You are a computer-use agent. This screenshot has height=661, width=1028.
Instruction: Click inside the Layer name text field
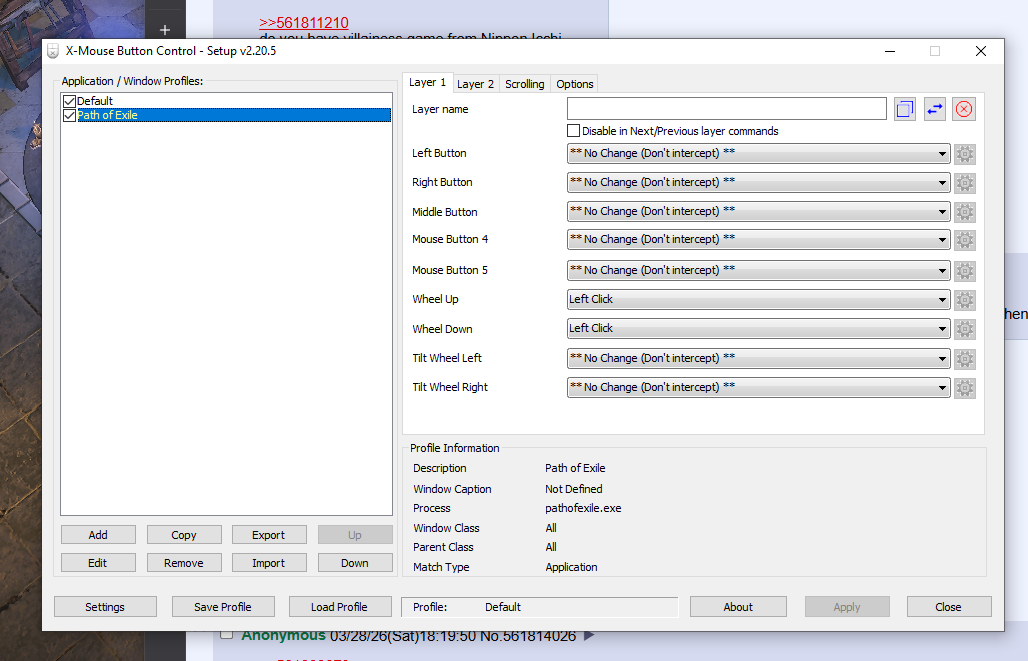[726, 109]
